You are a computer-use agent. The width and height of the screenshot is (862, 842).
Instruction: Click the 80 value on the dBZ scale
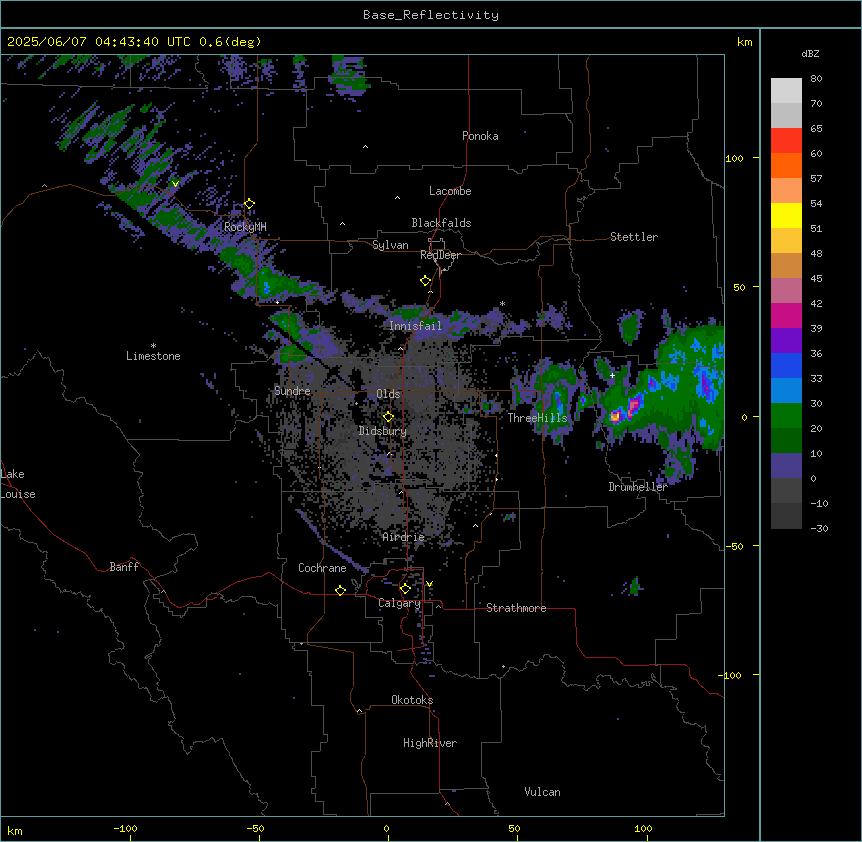(816, 79)
